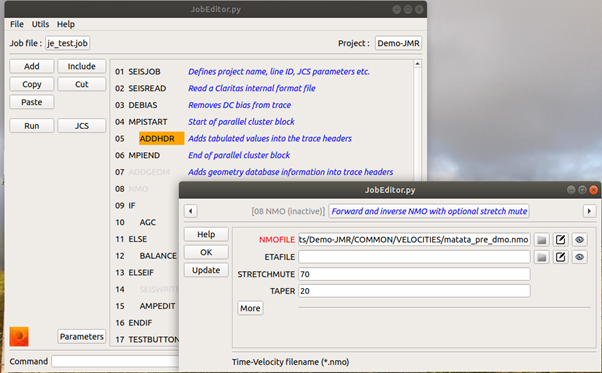Click the Paste button
The image size is (602, 373).
coord(32,102)
